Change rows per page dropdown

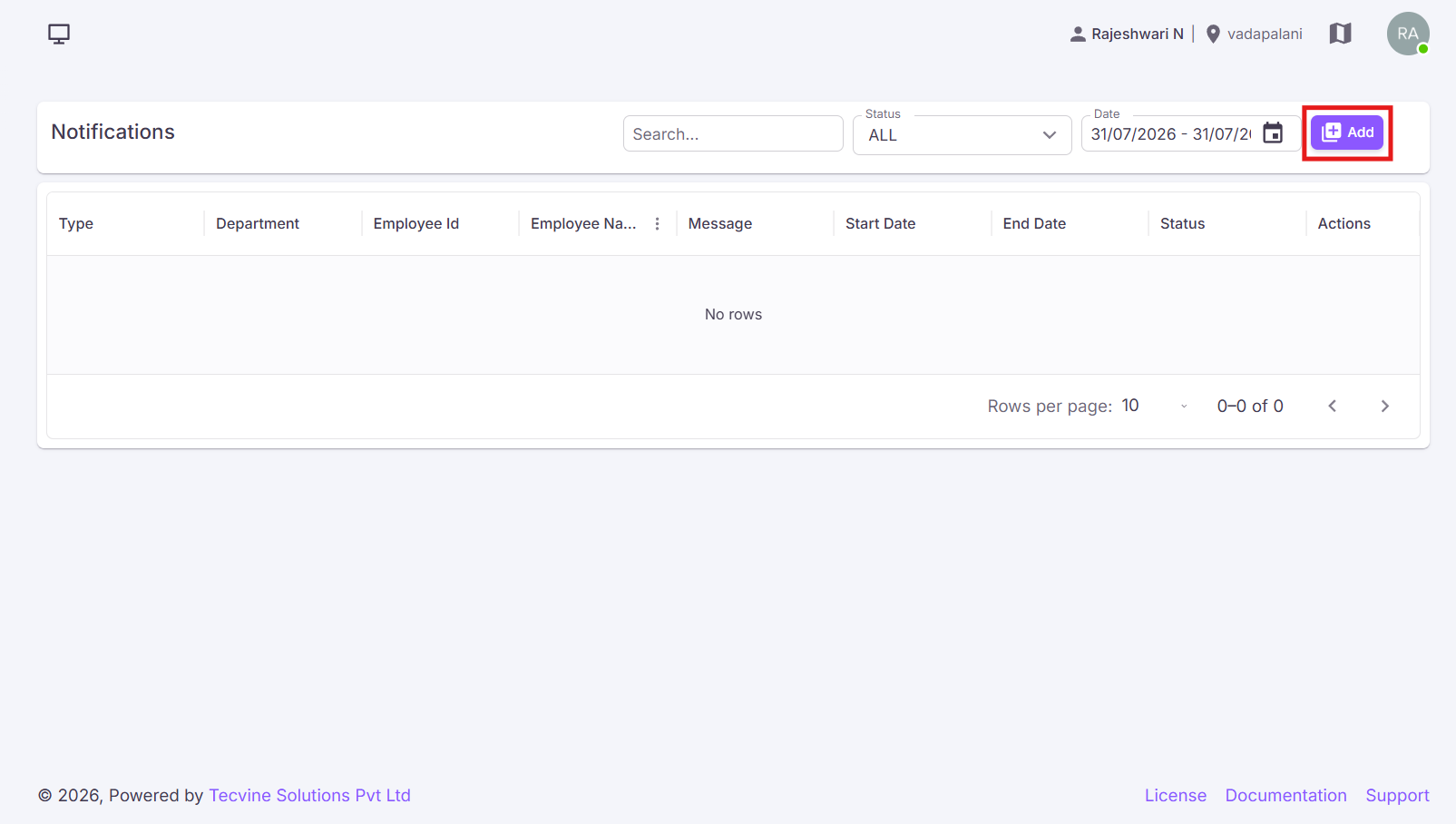(x=1155, y=407)
